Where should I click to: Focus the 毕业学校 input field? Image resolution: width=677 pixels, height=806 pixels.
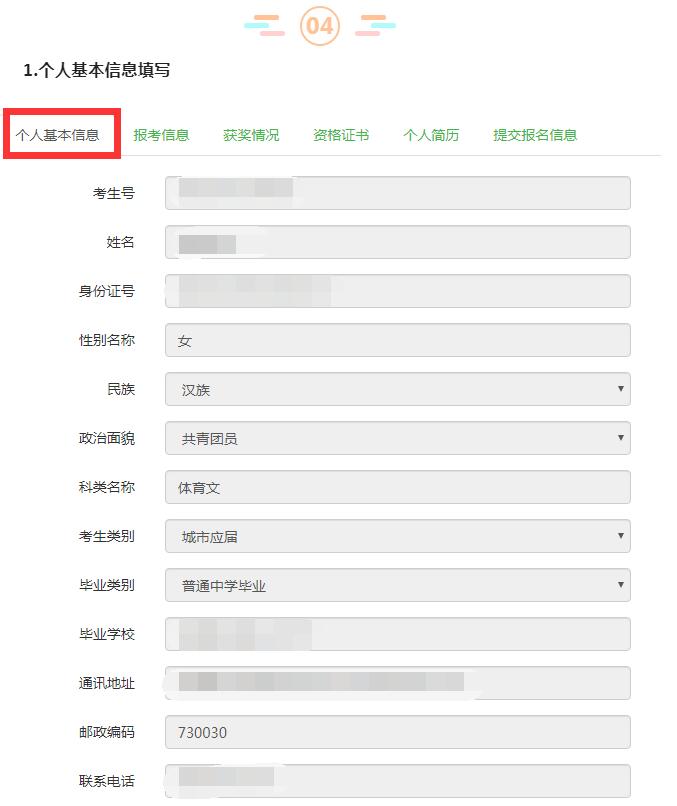(x=397, y=634)
